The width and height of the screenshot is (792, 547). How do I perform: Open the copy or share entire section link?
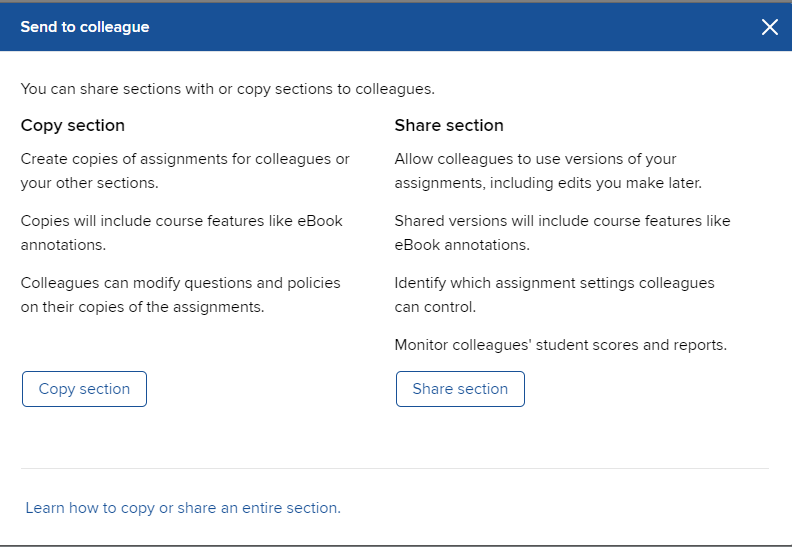[x=183, y=508]
